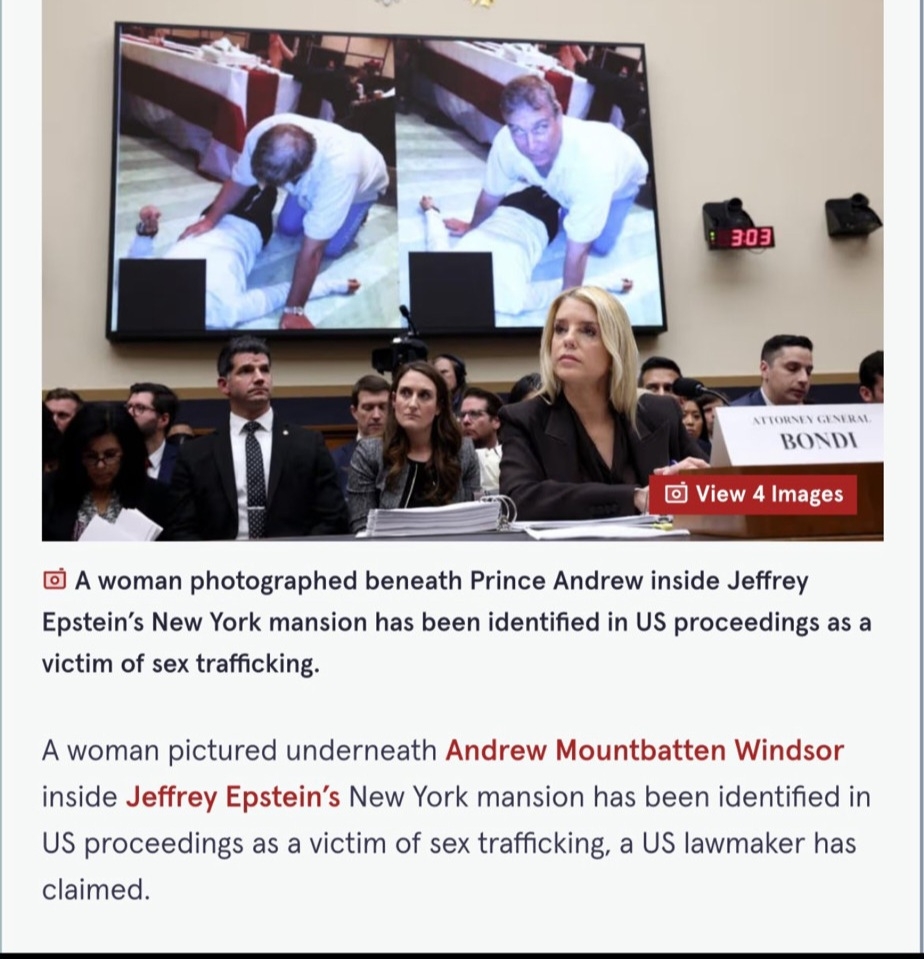
Task: Click the word 'claimed.' ending the paragraph
Action: click(95, 889)
